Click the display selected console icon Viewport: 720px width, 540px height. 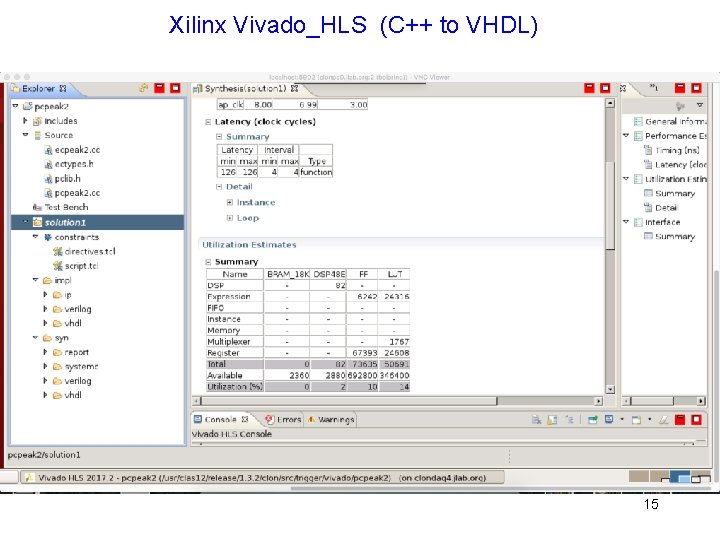click(609, 419)
